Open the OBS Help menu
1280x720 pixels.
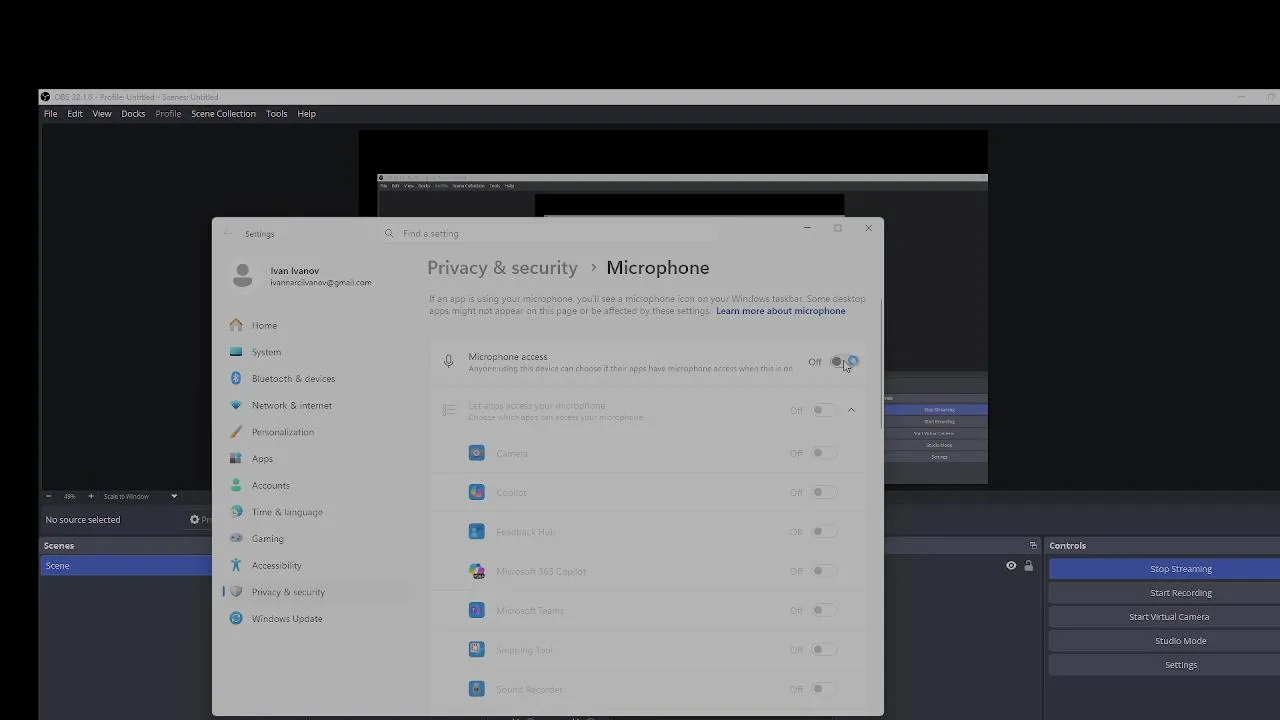point(307,114)
